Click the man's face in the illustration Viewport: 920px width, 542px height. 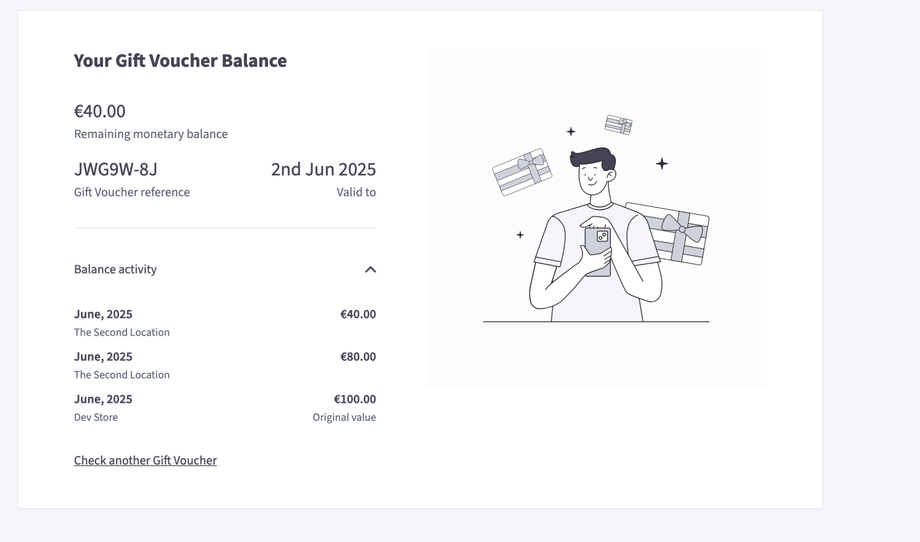tap(593, 178)
